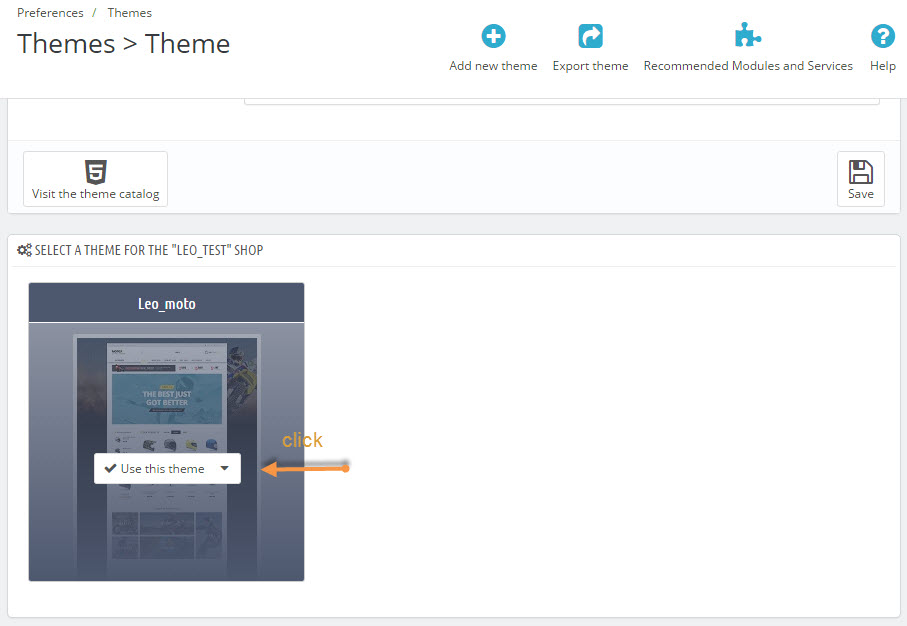Click the Leo_moto theme title
907x626 pixels.
[167, 304]
